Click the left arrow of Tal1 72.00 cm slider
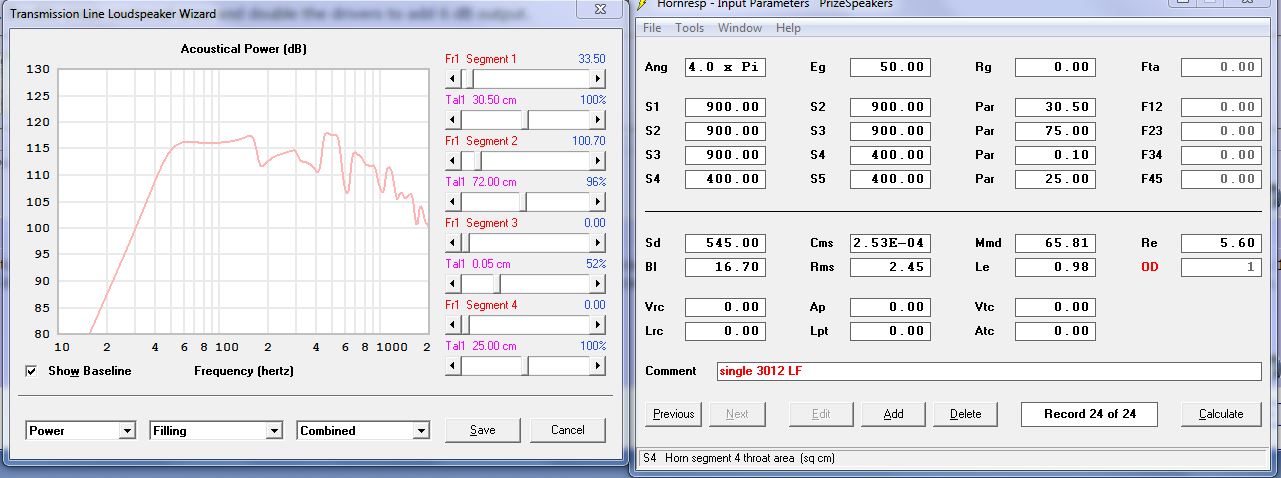Image resolution: width=1281 pixels, height=478 pixels. coord(452,201)
